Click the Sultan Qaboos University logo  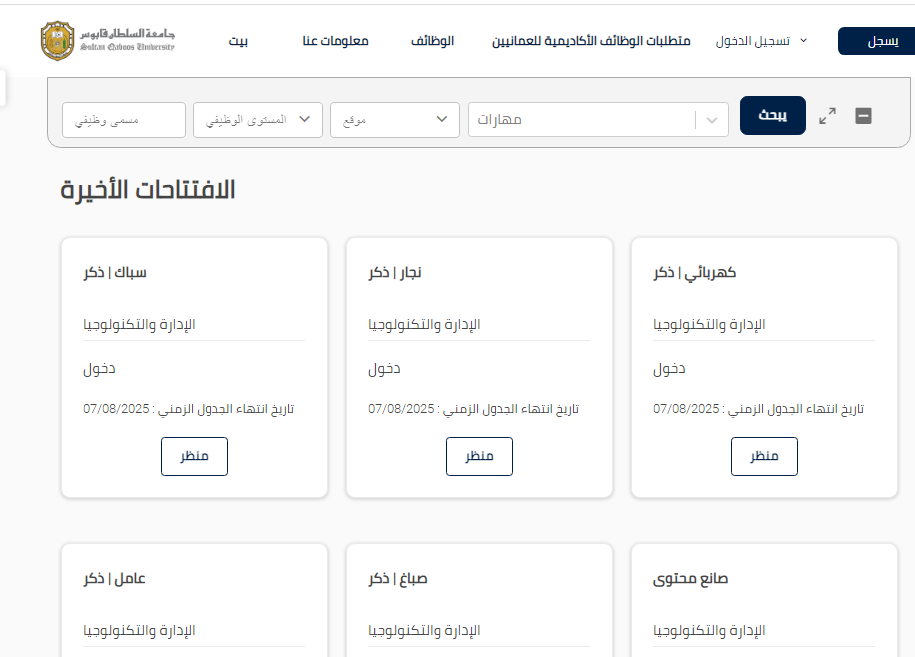click(108, 41)
